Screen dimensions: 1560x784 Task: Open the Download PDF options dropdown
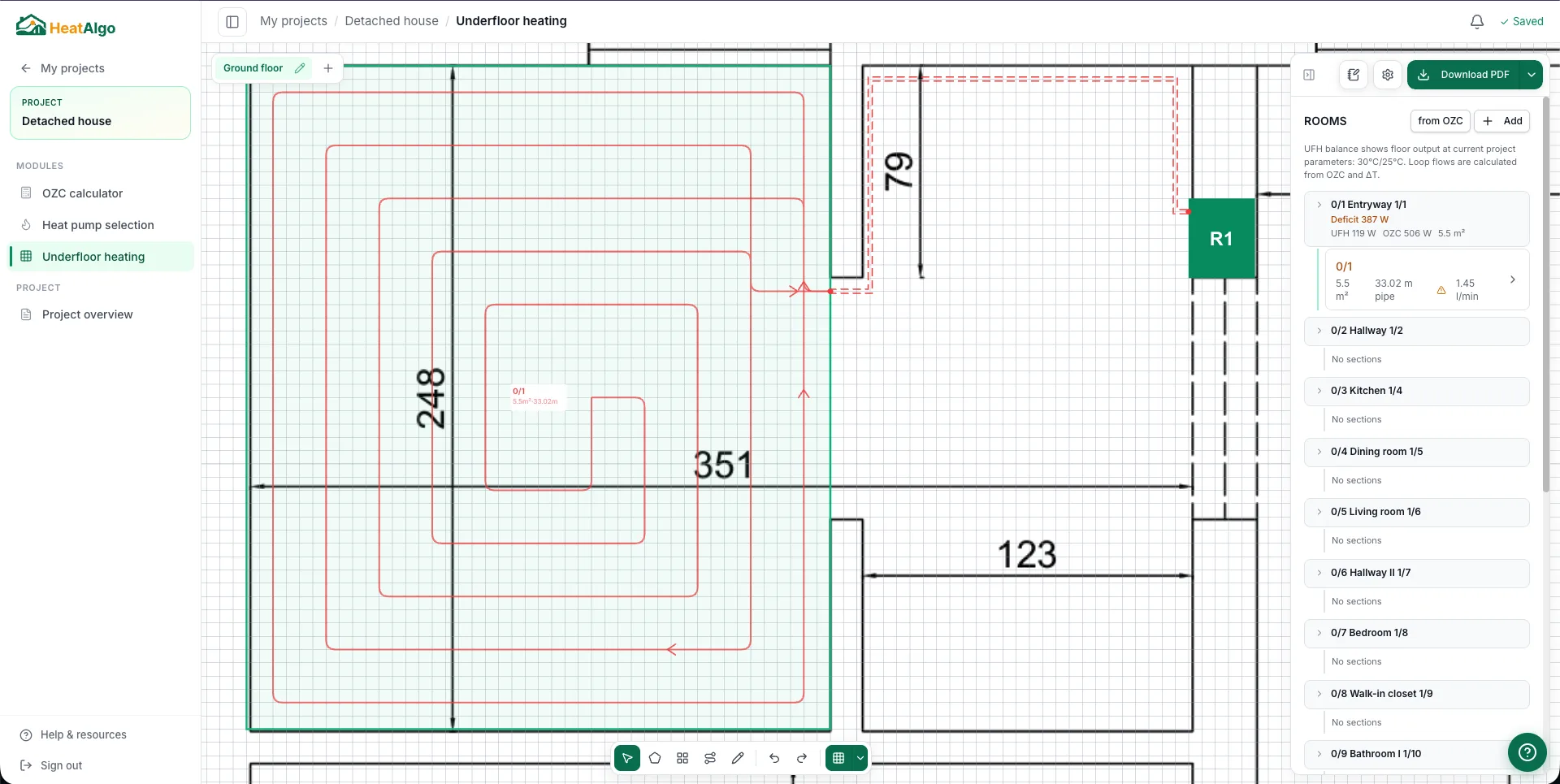pyautogui.click(x=1532, y=75)
